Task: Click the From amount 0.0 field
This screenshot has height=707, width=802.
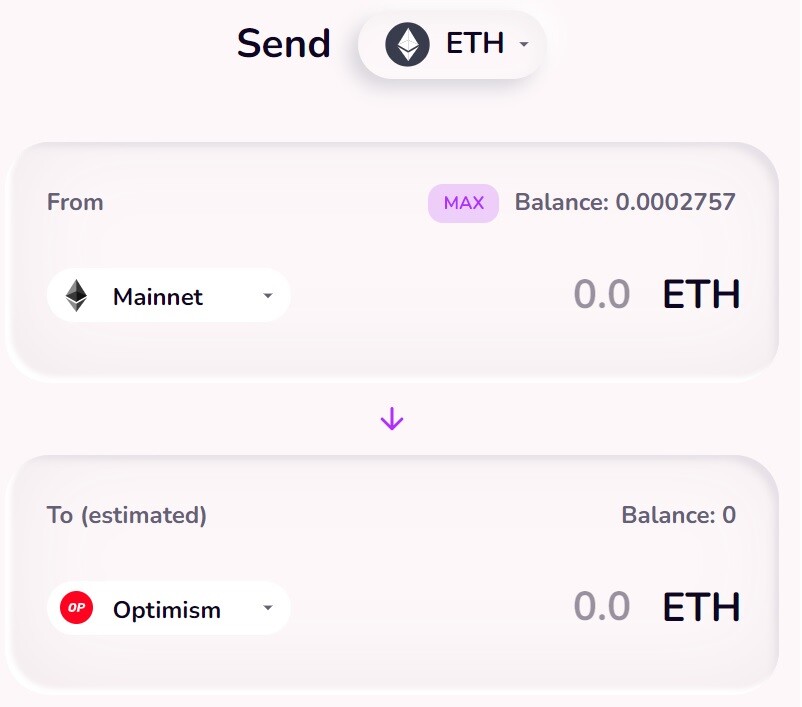Action: point(602,295)
